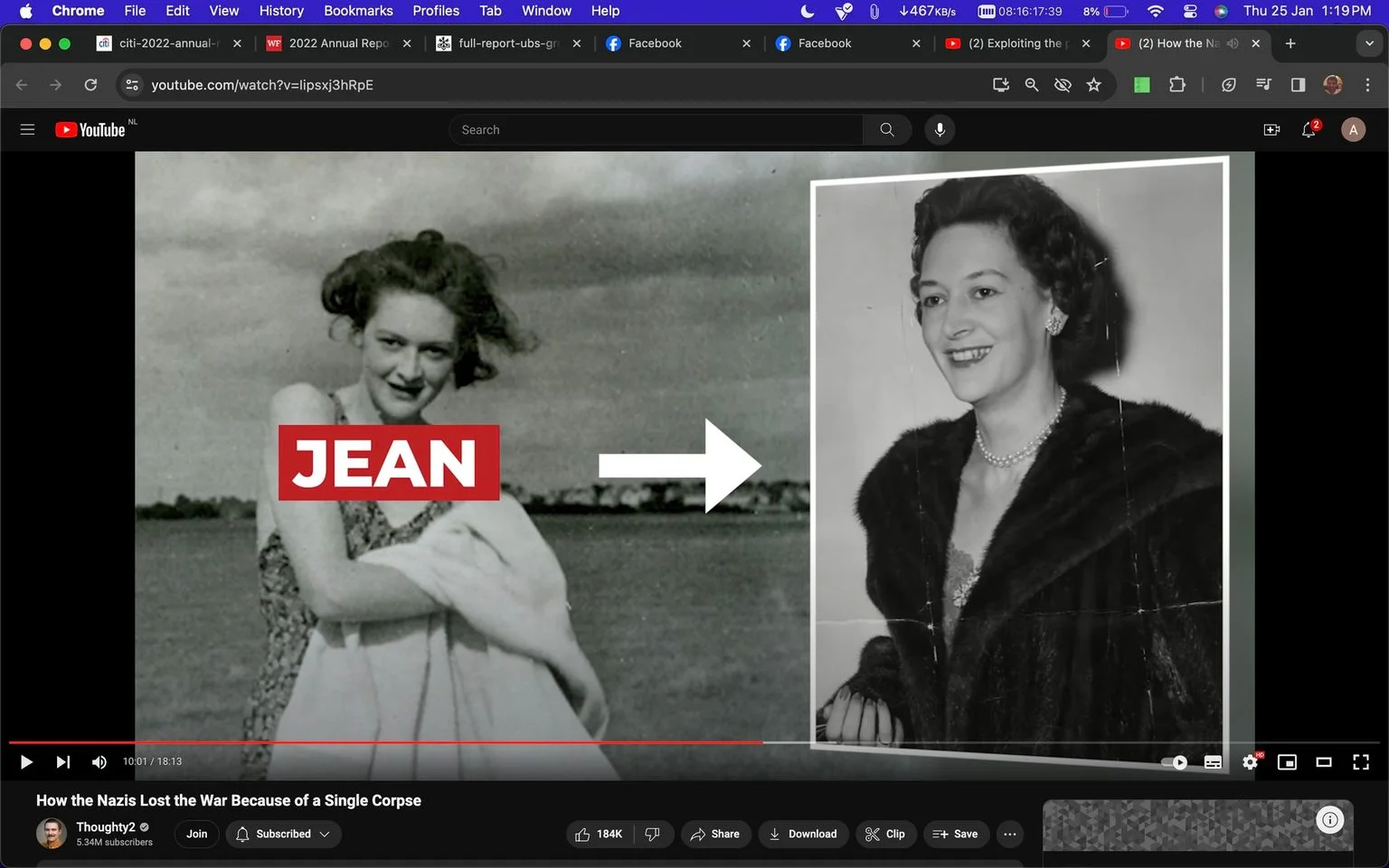Toggle Do Not Disturb moon icon
This screenshot has width=1389, height=868.
pyautogui.click(x=808, y=11)
